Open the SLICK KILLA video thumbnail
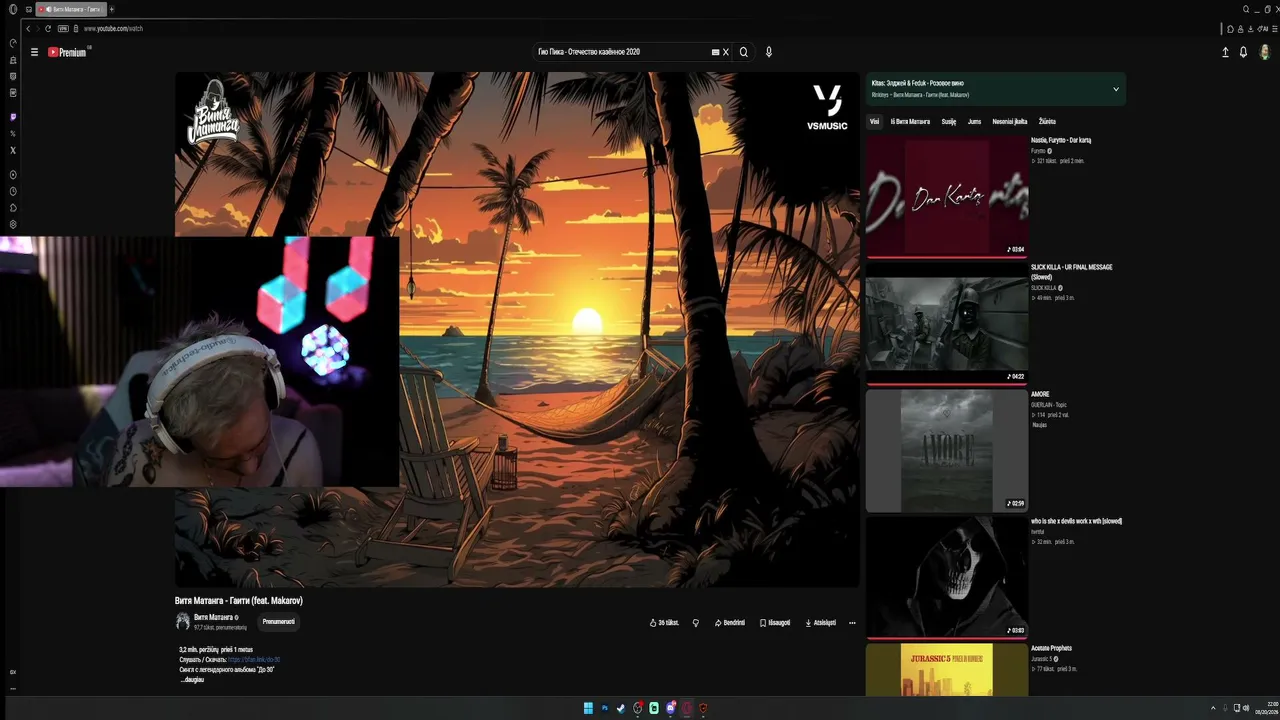Viewport: 1280px width, 720px height. [x=946, y=323]
